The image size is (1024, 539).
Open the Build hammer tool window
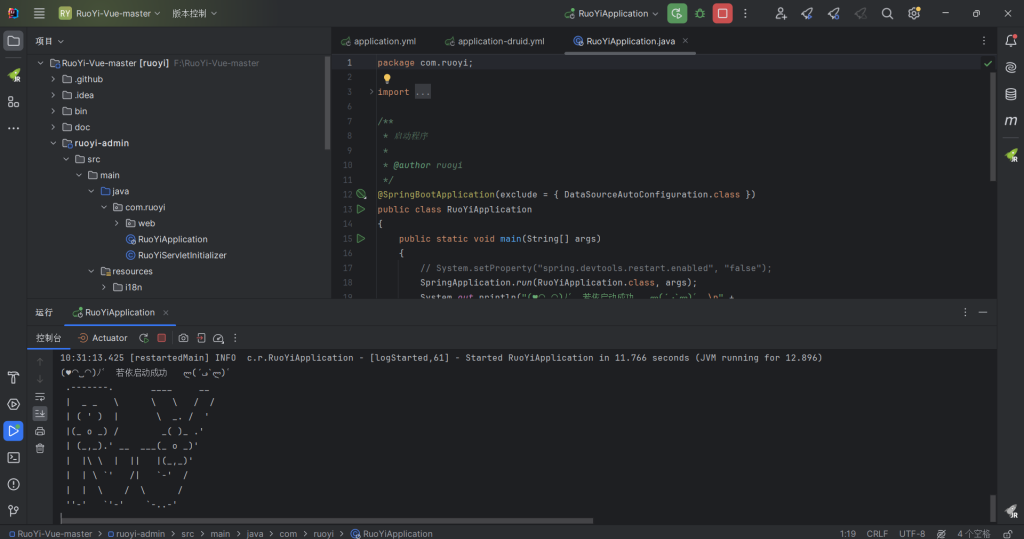(x=13, y=378)
